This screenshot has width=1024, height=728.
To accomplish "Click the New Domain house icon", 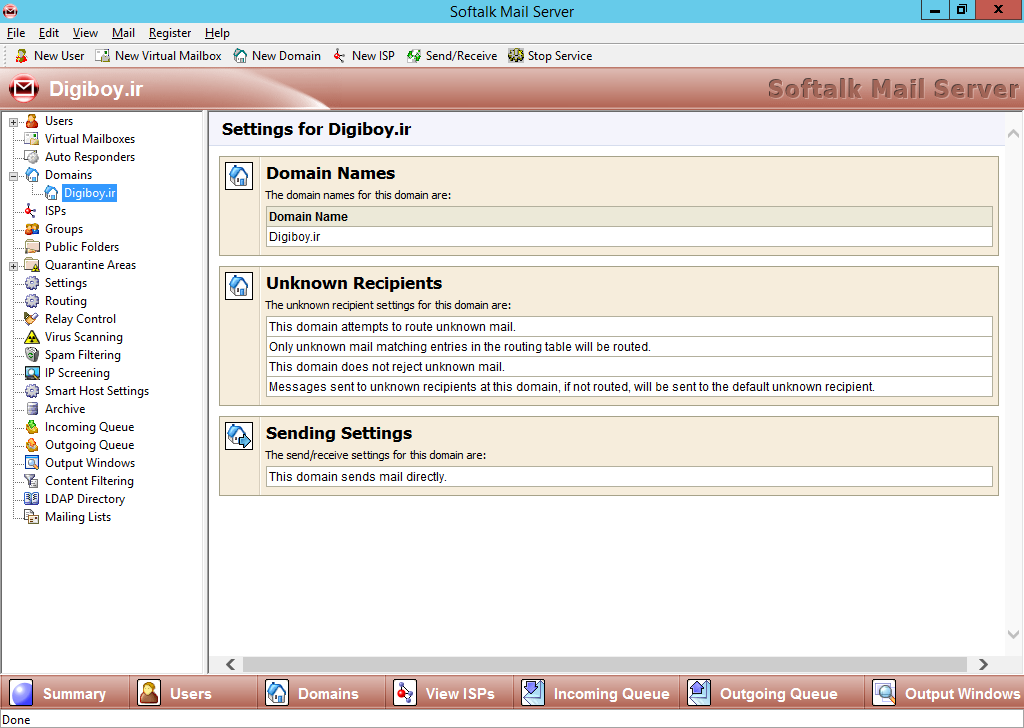I will click(x=240, y=56).
